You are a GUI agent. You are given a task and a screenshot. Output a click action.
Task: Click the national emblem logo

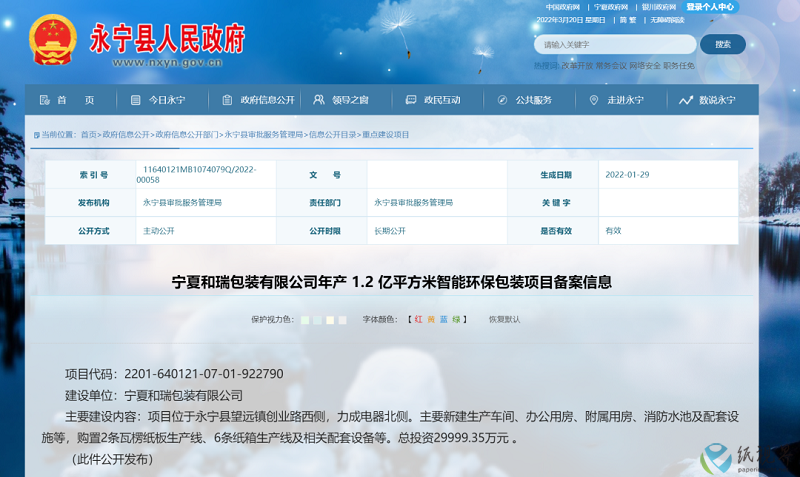pos(53,40)
